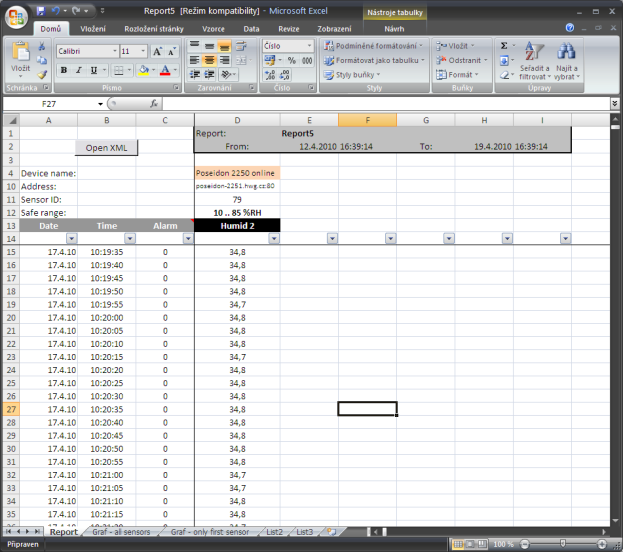Copy selection with copy icon
The height and width of the screenshot is (552, 623).
[x=42, y=60]
